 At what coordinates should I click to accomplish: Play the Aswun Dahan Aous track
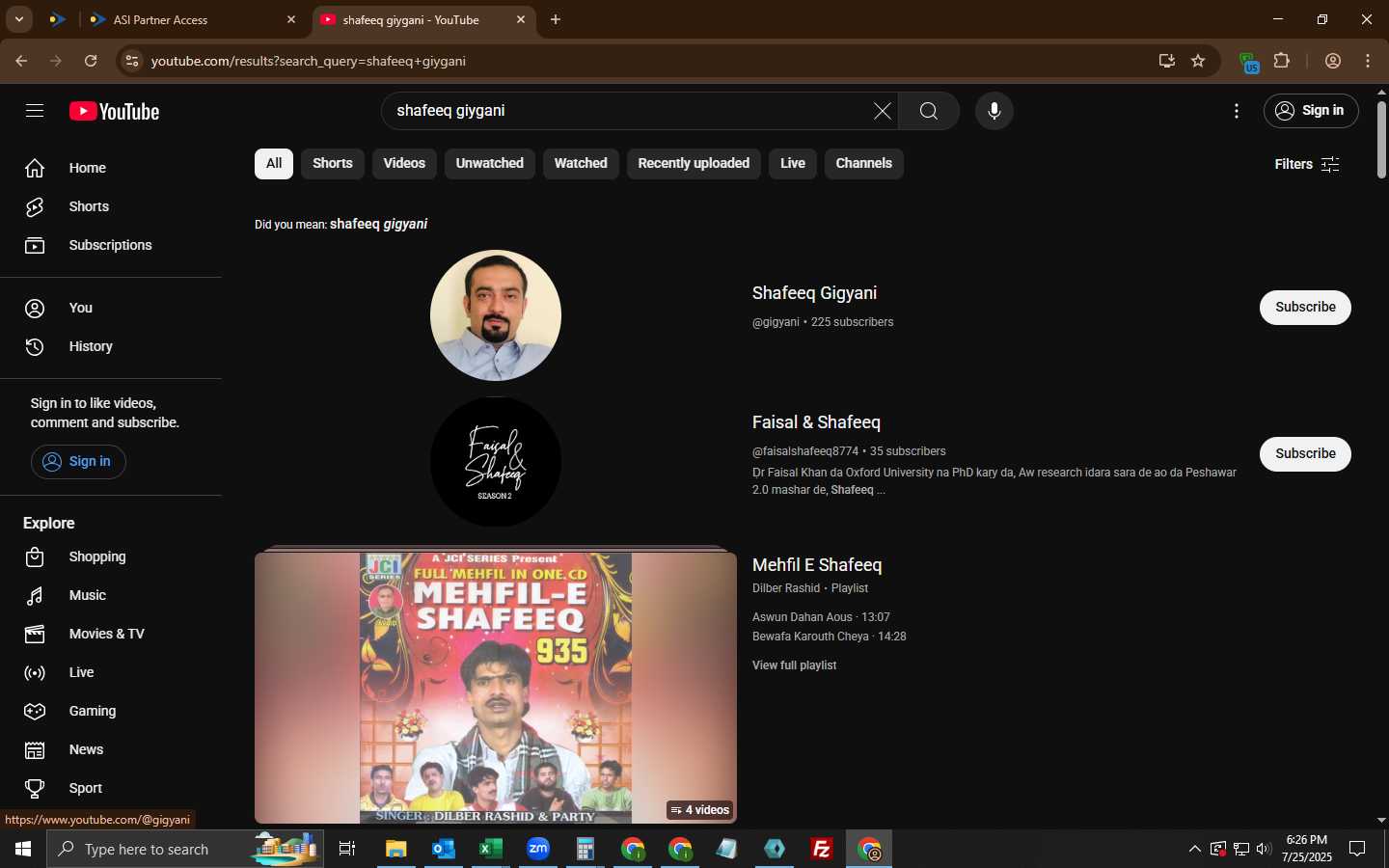821,617
